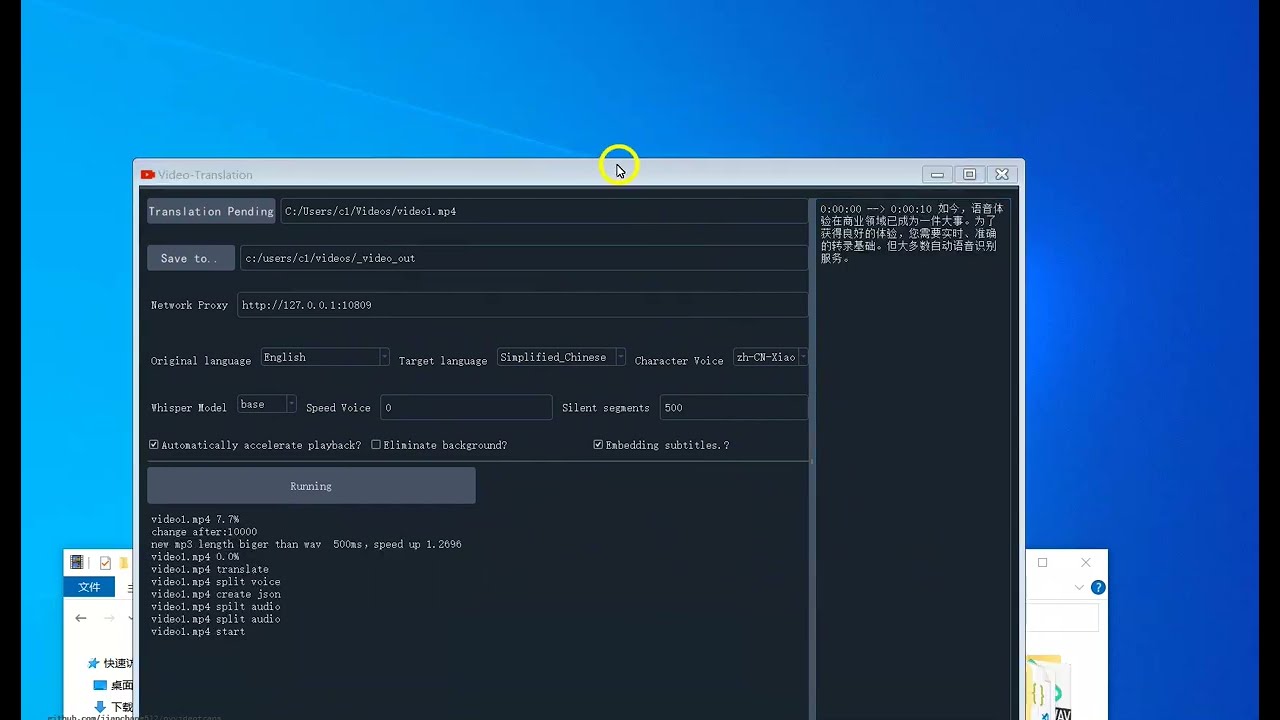Expand the Target language Simplified_Chinese dropdown
1280x720 pixels.
(x=562, y=357)
